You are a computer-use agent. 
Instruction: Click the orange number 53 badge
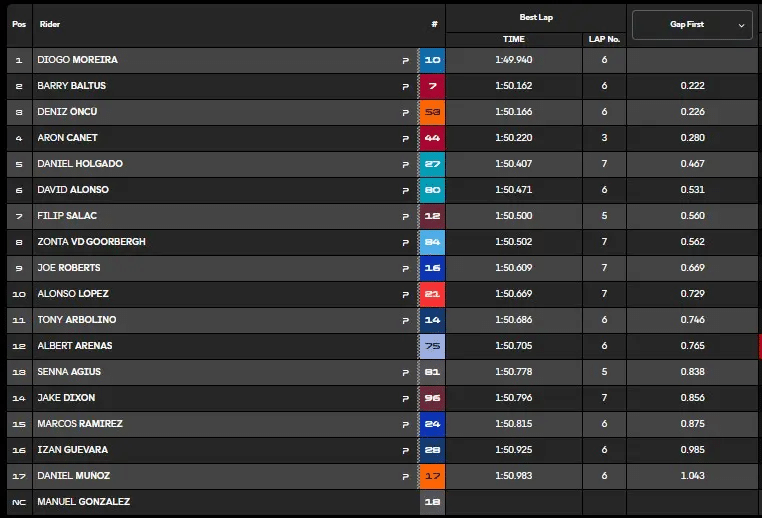[x=432, y=112]
